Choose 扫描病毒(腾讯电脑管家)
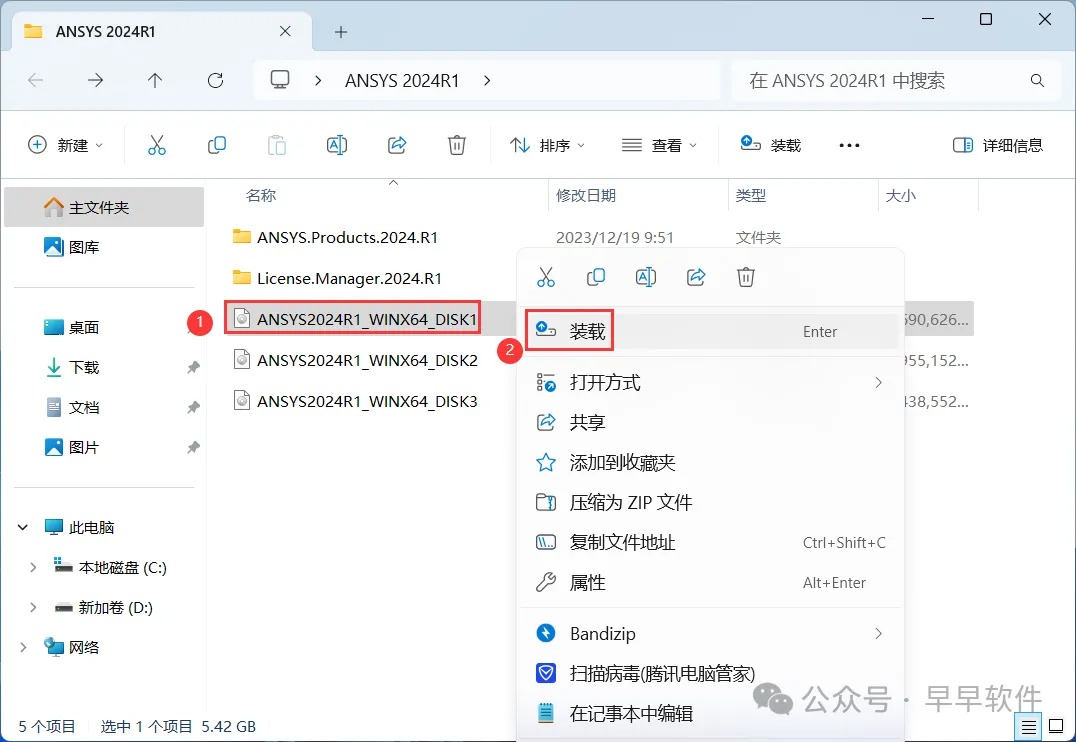 pos(711,673)
